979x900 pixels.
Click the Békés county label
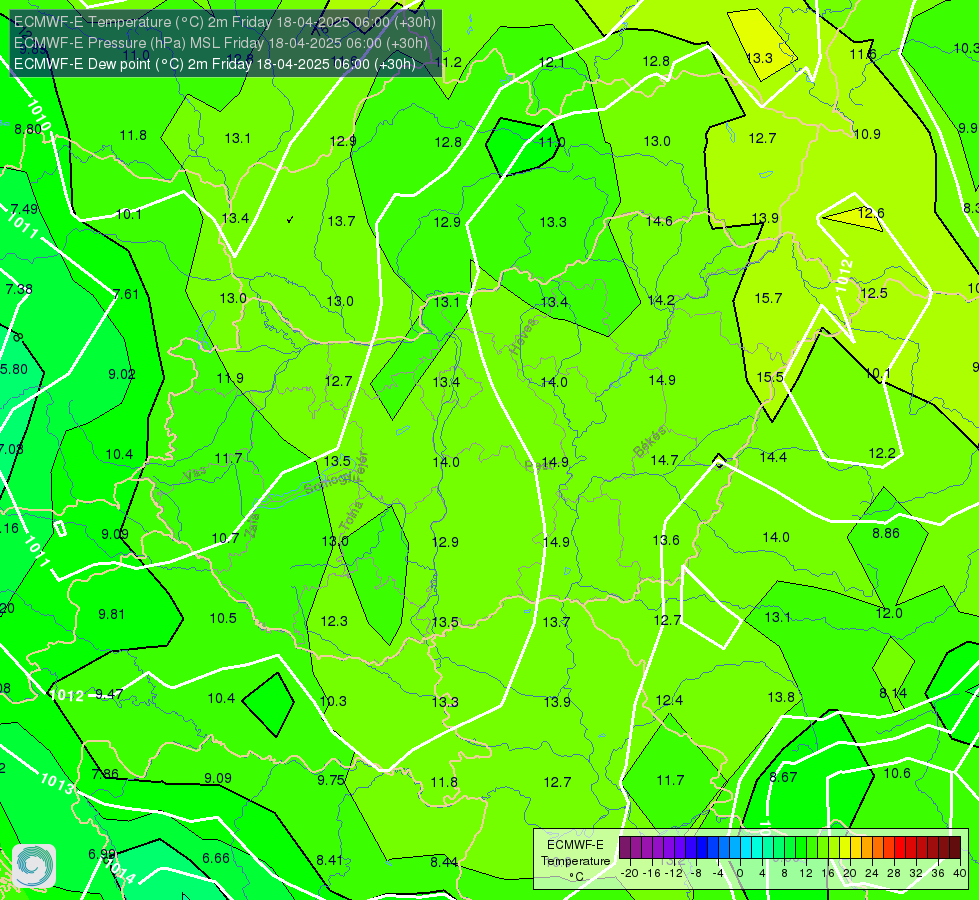point(649,442)
